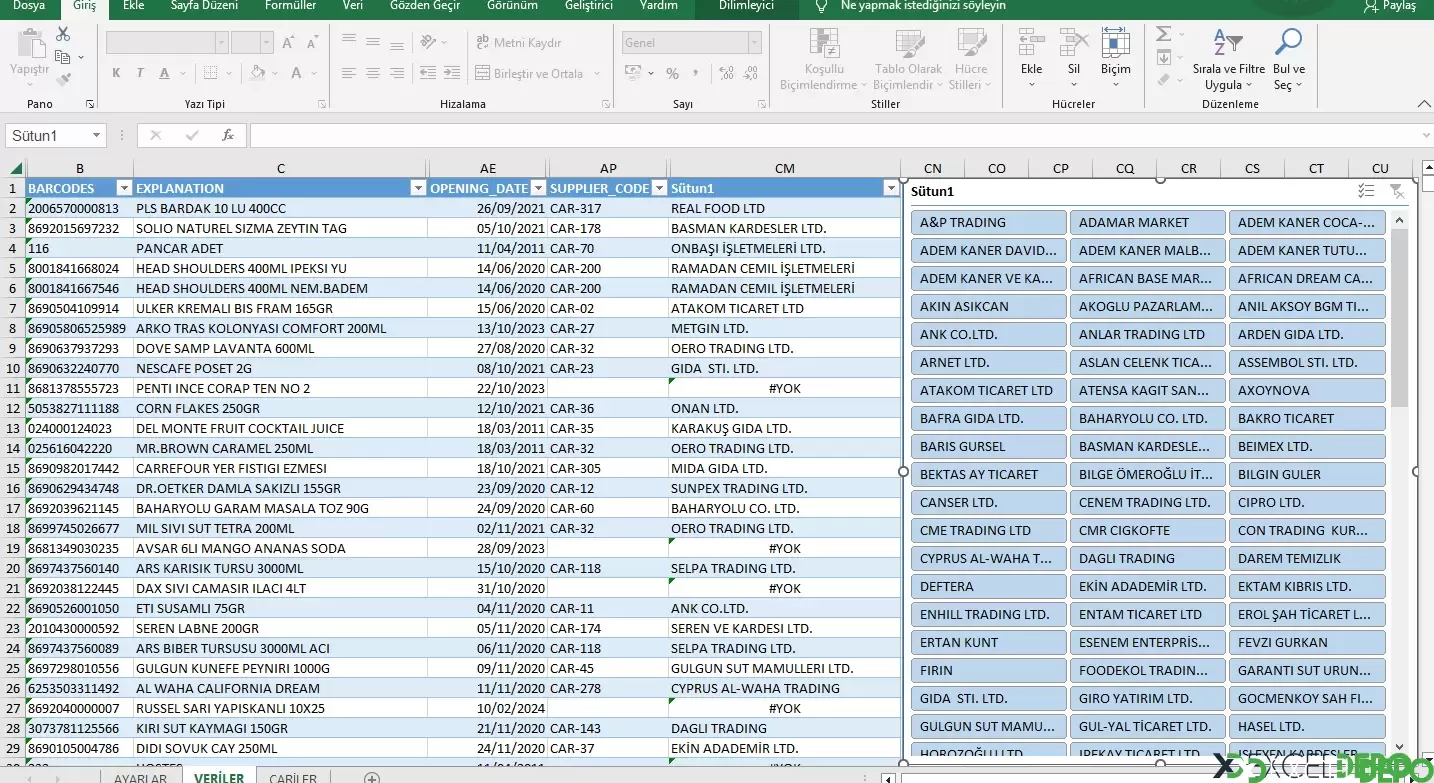This screenshot has height=783, width=1434.
Task: Click the text Orientation icon
Action: pos(429,42)
